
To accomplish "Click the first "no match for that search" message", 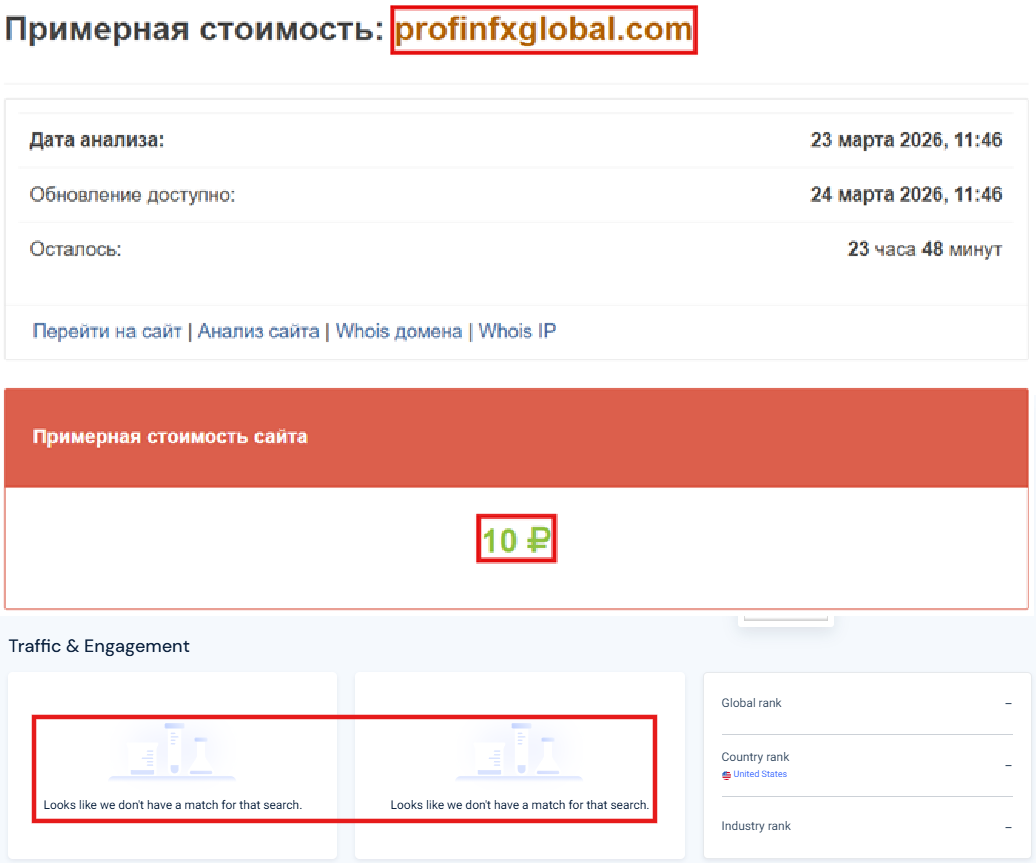I will [x=172, y=803].
